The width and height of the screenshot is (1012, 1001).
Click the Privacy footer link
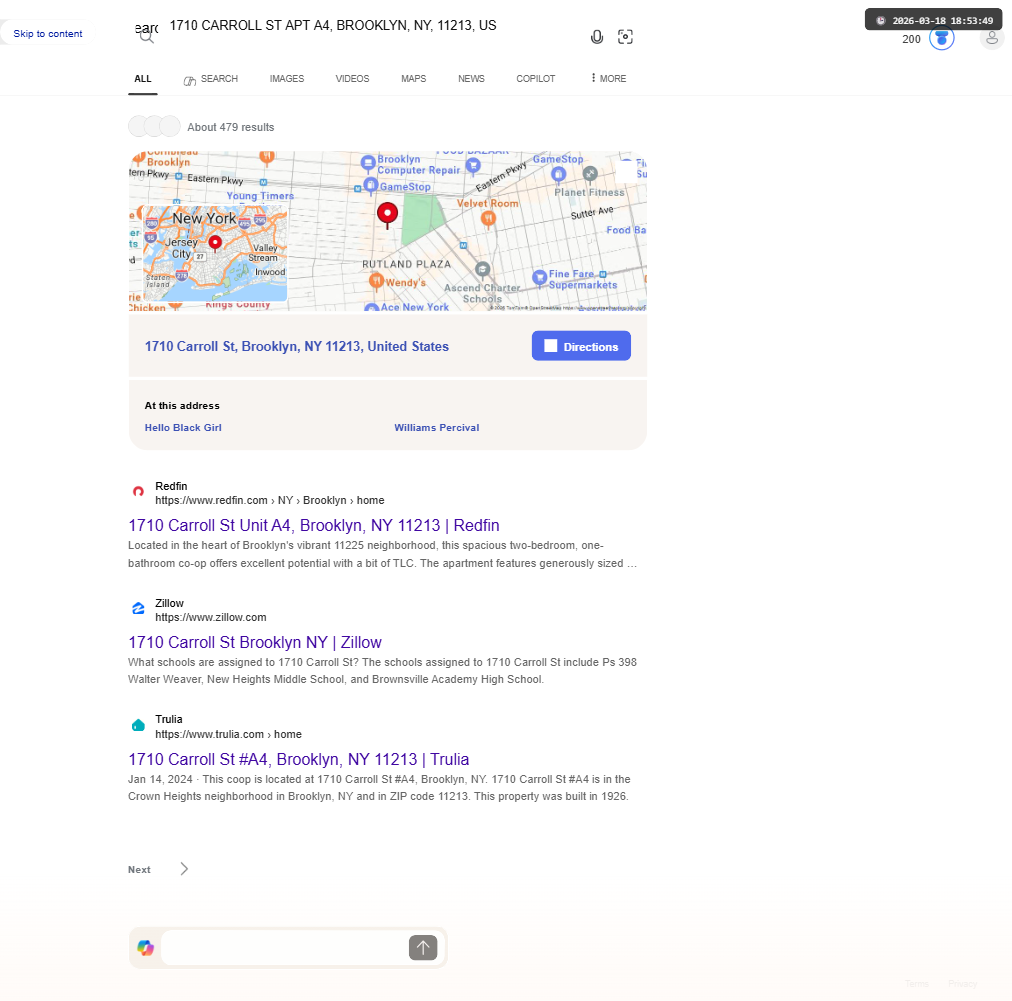(x=962, y=984)
